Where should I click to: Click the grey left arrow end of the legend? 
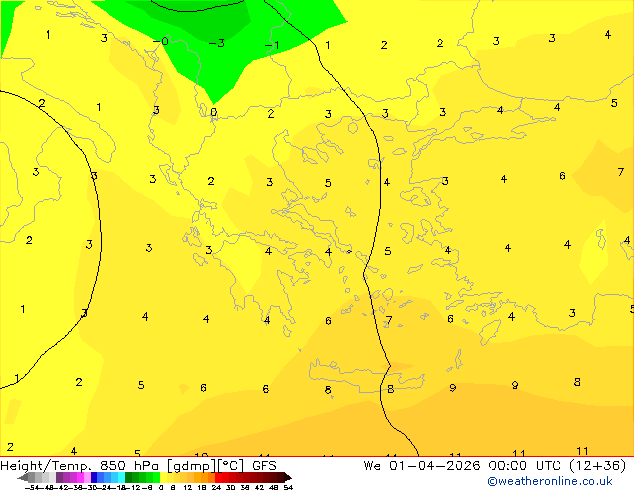(23, 477)
